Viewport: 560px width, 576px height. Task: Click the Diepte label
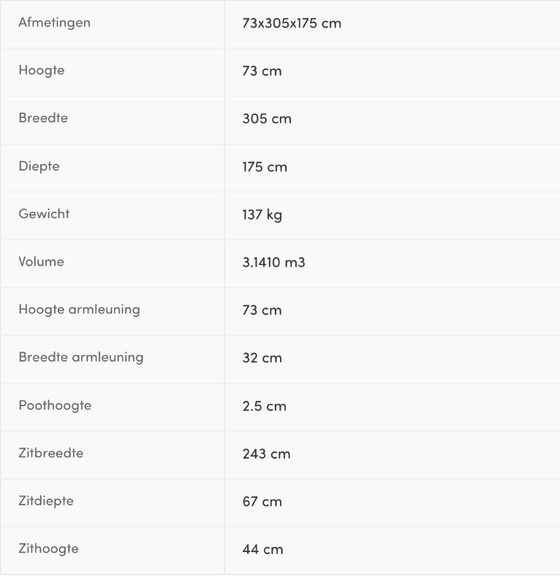click(39, 166)
